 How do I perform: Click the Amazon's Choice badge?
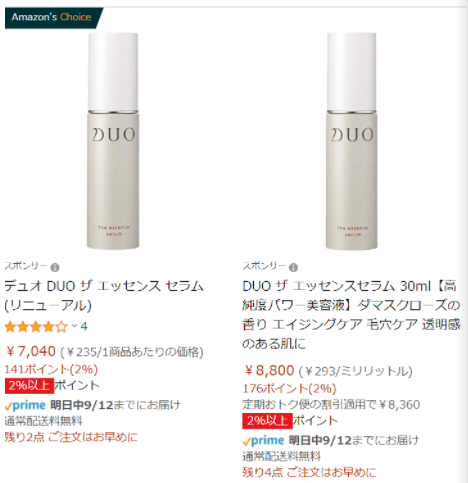(x=52, y=17)
